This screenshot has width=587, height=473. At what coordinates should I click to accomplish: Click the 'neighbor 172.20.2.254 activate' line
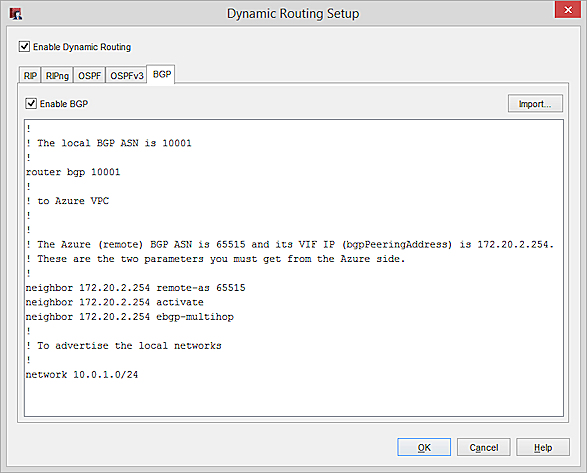point(115,302)
